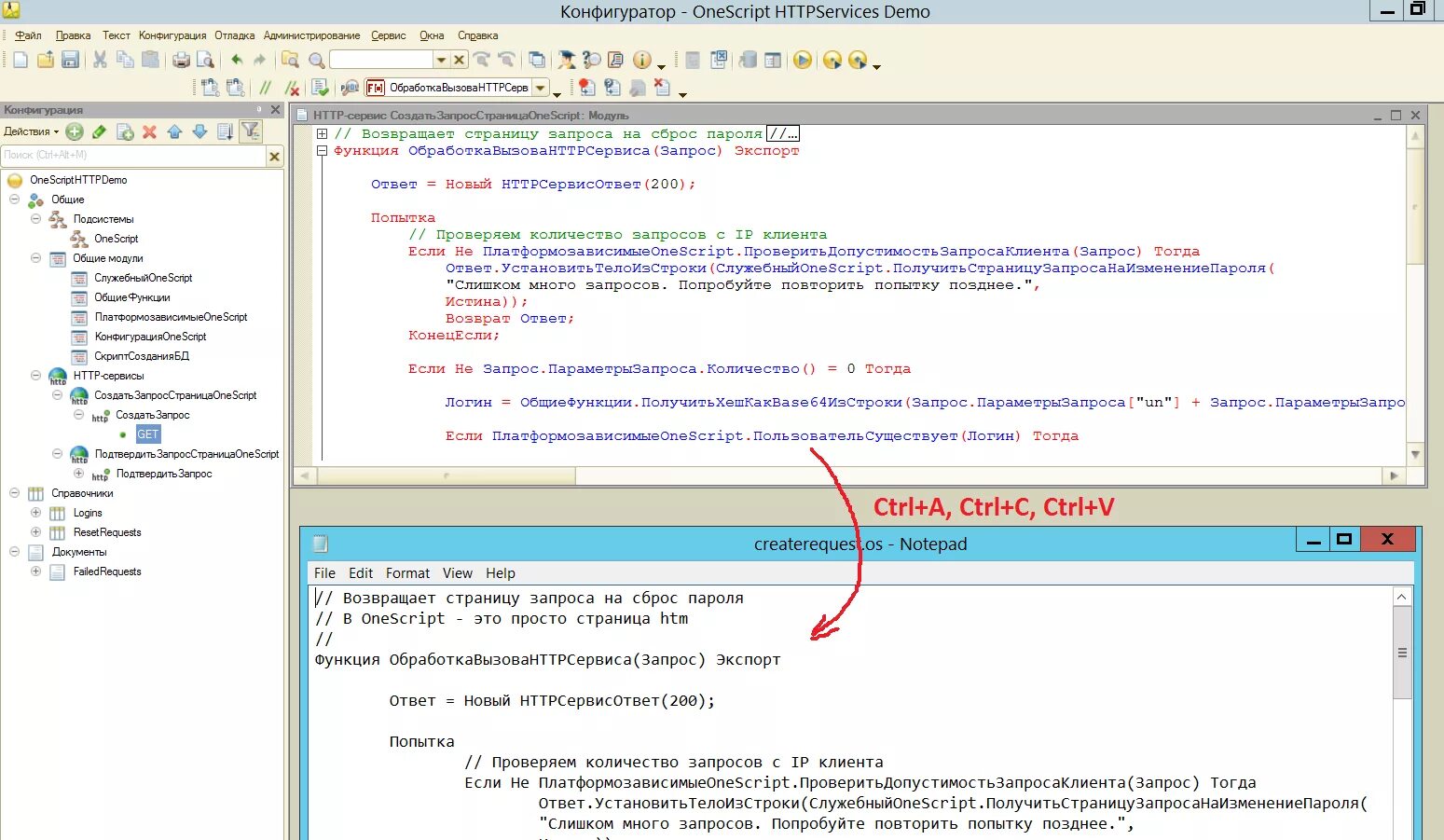Open Notepad's Edit menu
1444x840 pixels.
pos(361,573)
